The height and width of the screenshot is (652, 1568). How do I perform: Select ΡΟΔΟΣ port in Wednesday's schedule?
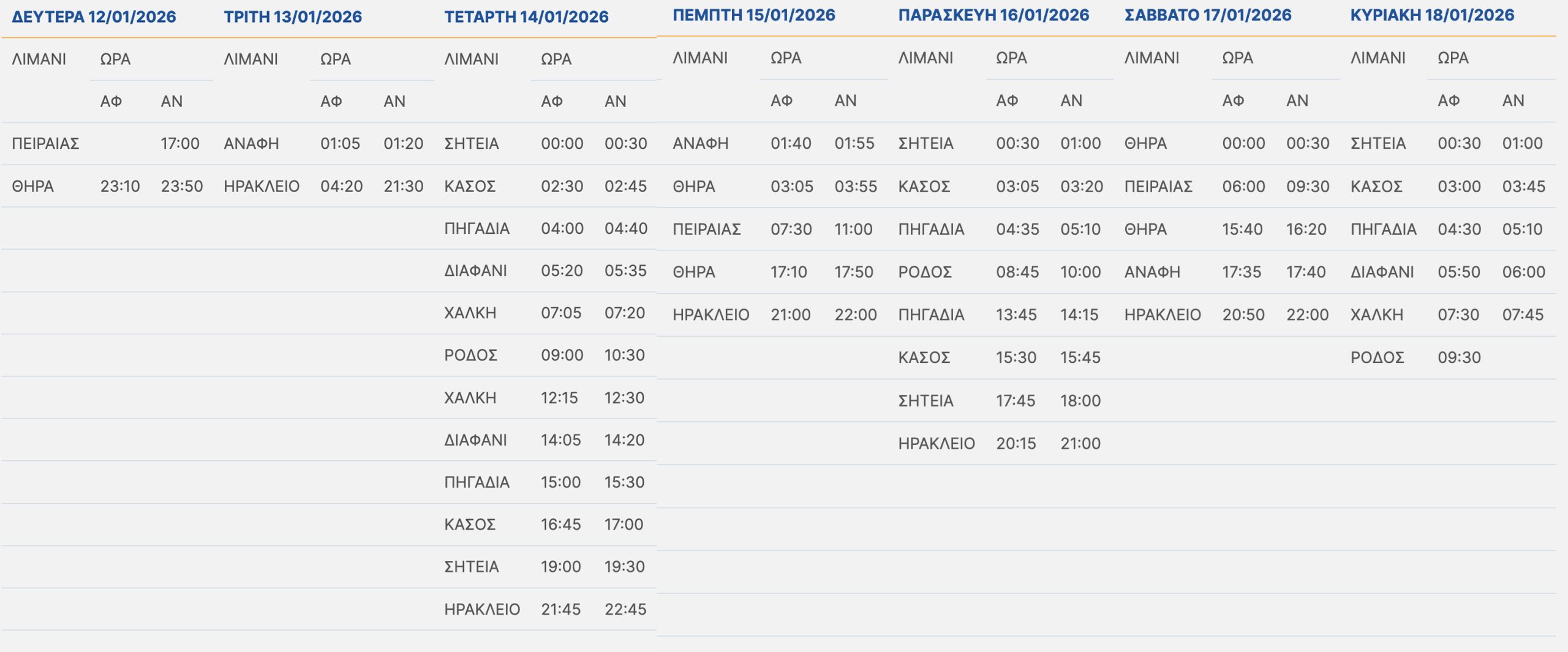tap(470, 355)
